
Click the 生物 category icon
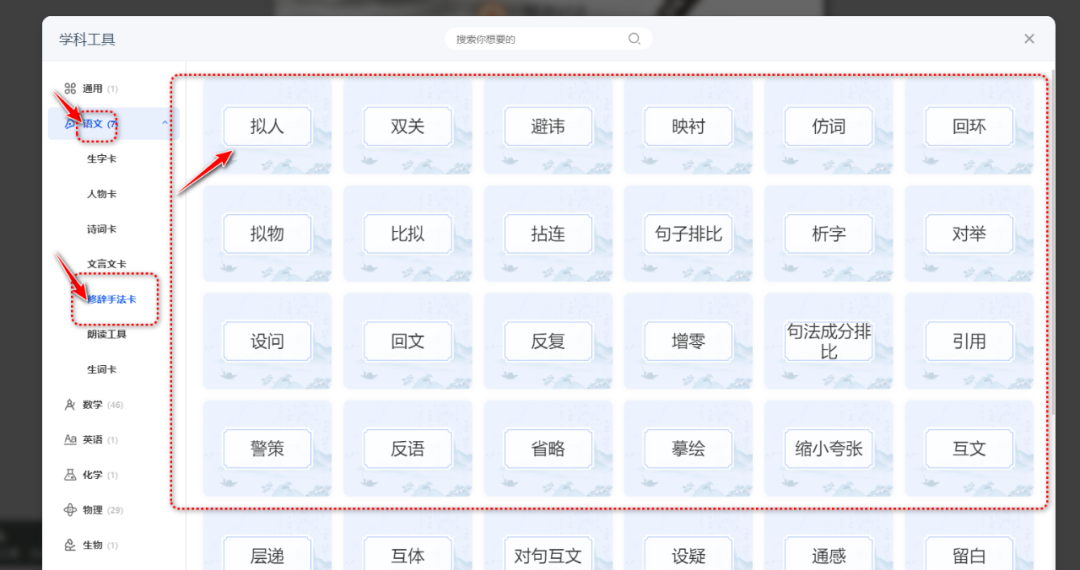[70, 545]
